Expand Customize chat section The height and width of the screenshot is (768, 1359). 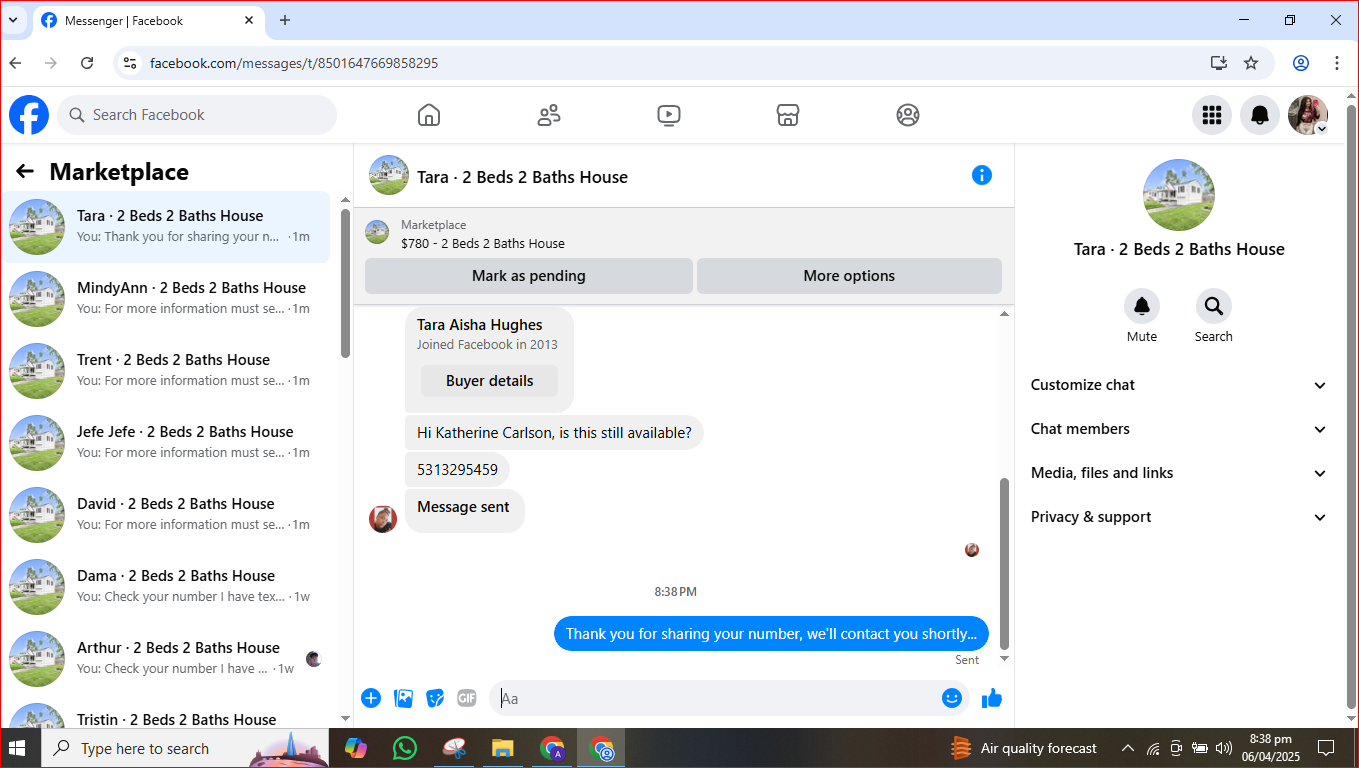pos(1179,385)
